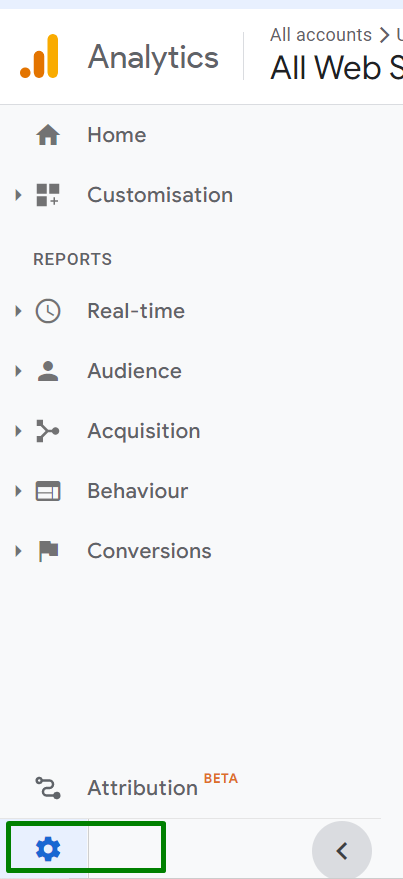Screen dimensions: 403x879
Task: Expand the Acquisition reports arrow
Action: 18,431
